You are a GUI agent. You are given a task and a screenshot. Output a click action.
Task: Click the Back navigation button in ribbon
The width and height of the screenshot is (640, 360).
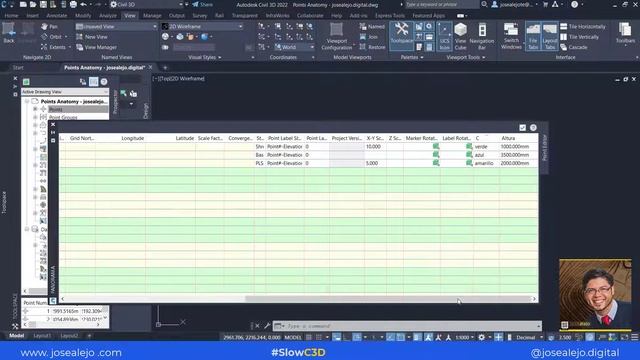click(x=9, y=33)
